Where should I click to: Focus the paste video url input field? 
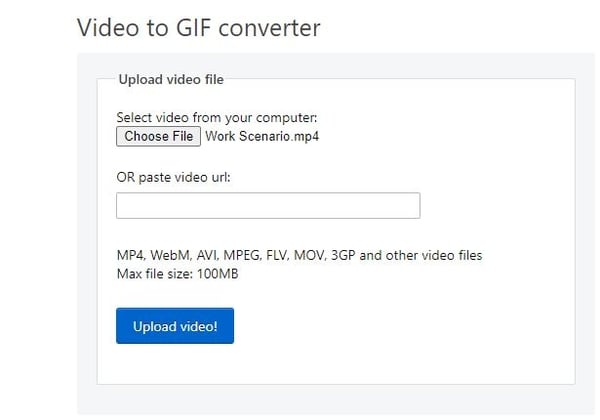[268, 206]
